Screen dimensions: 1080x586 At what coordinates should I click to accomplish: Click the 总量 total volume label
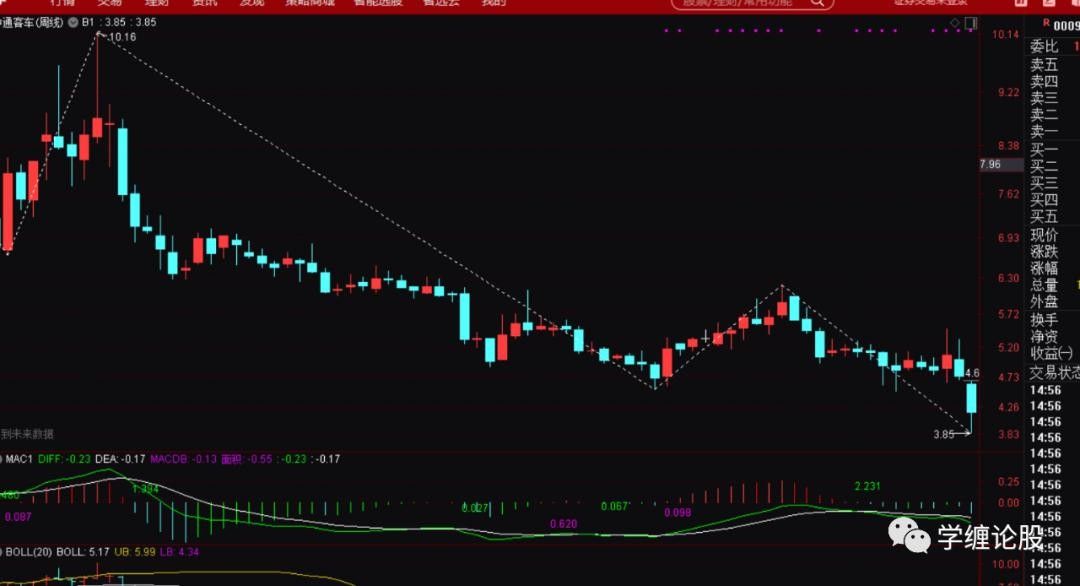coord(1044,285)
